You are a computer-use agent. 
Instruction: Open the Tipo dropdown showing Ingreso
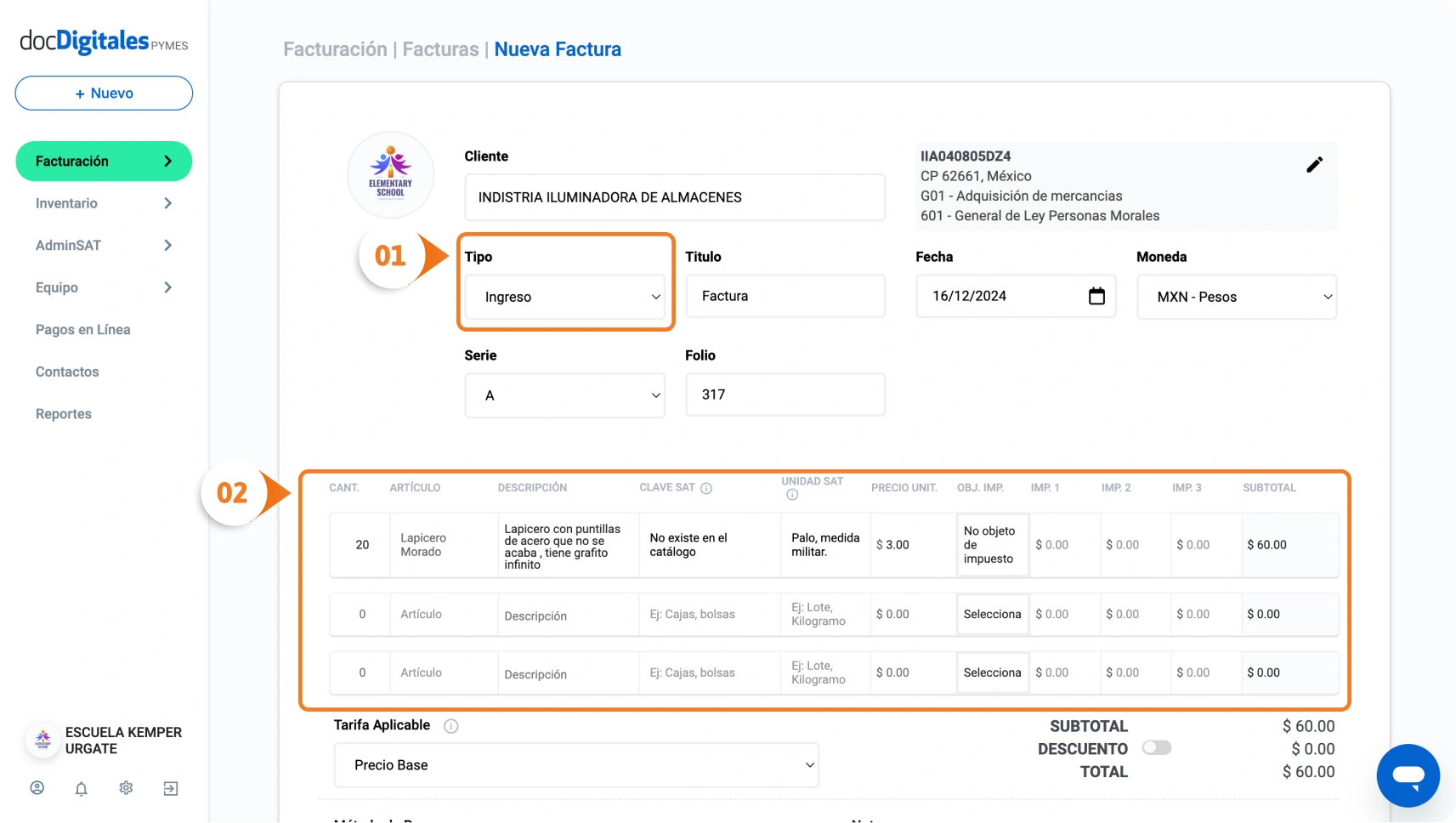(x=565, y=297)
